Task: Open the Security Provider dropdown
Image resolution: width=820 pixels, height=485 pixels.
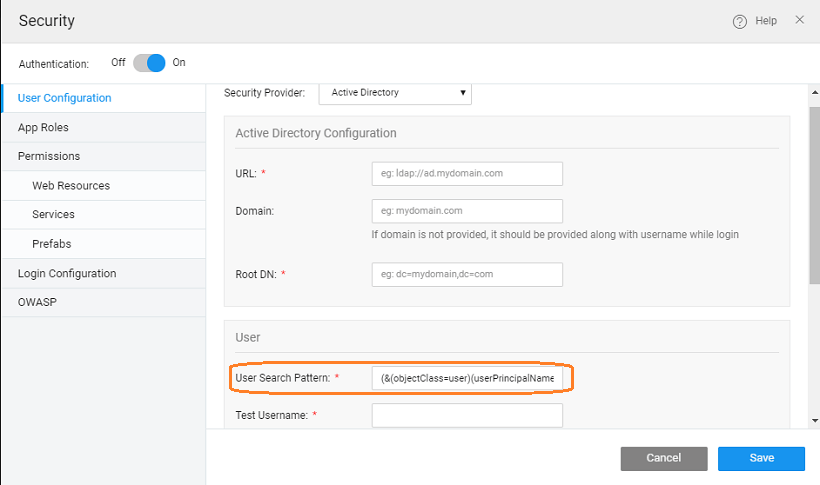Action: click(x=395, y=93)
